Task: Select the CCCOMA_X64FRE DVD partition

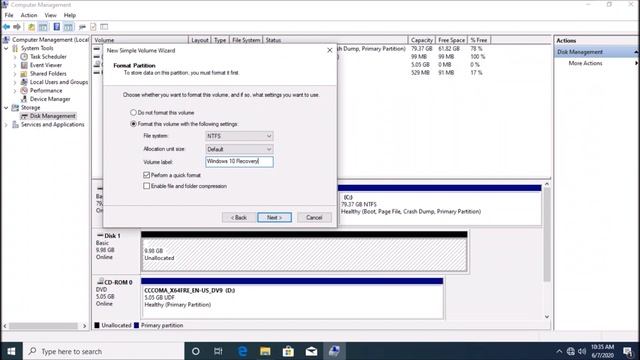Action: tap(292, 301)
